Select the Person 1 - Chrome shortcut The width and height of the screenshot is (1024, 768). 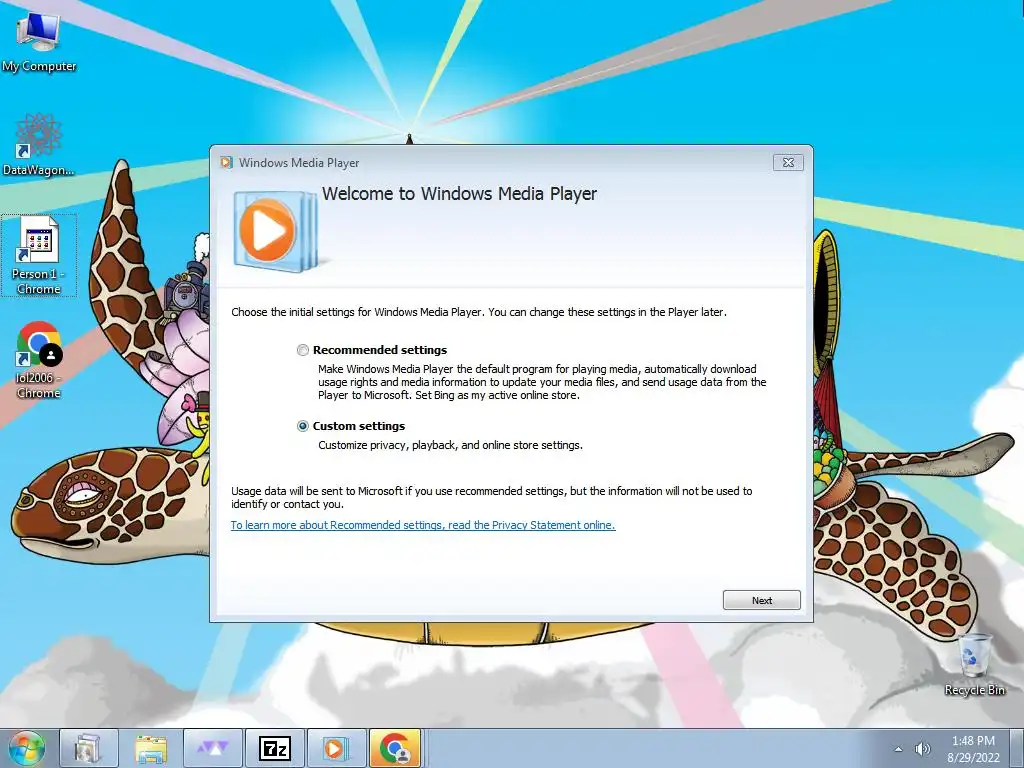(x=39, y=256)
